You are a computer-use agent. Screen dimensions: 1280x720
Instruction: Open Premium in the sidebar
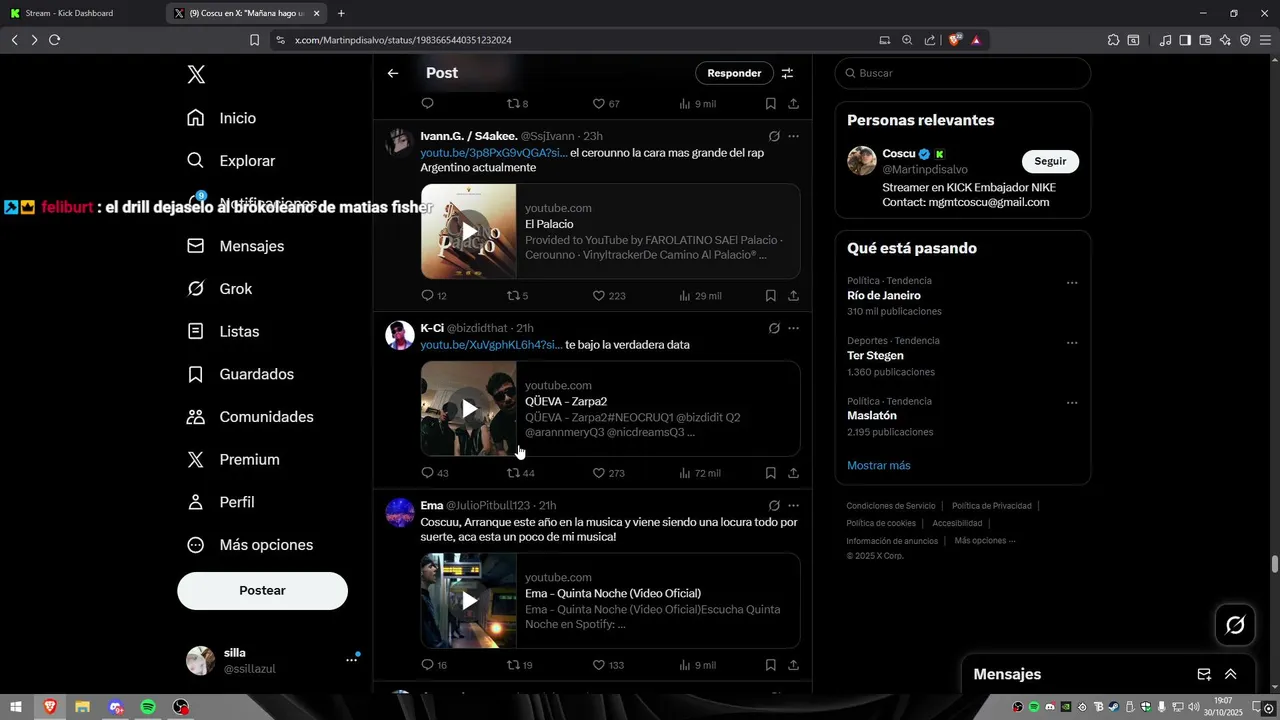coord(233,460)
